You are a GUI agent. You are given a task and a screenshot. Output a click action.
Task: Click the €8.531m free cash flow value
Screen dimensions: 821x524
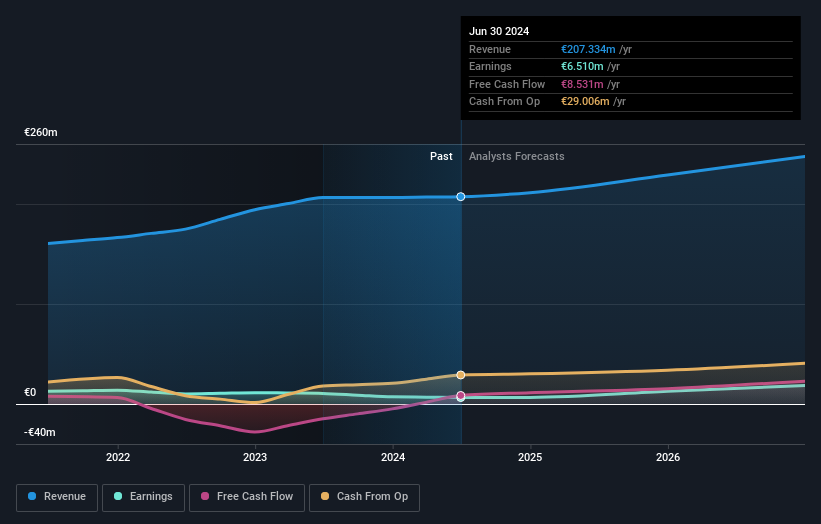(x=582, y=84)
